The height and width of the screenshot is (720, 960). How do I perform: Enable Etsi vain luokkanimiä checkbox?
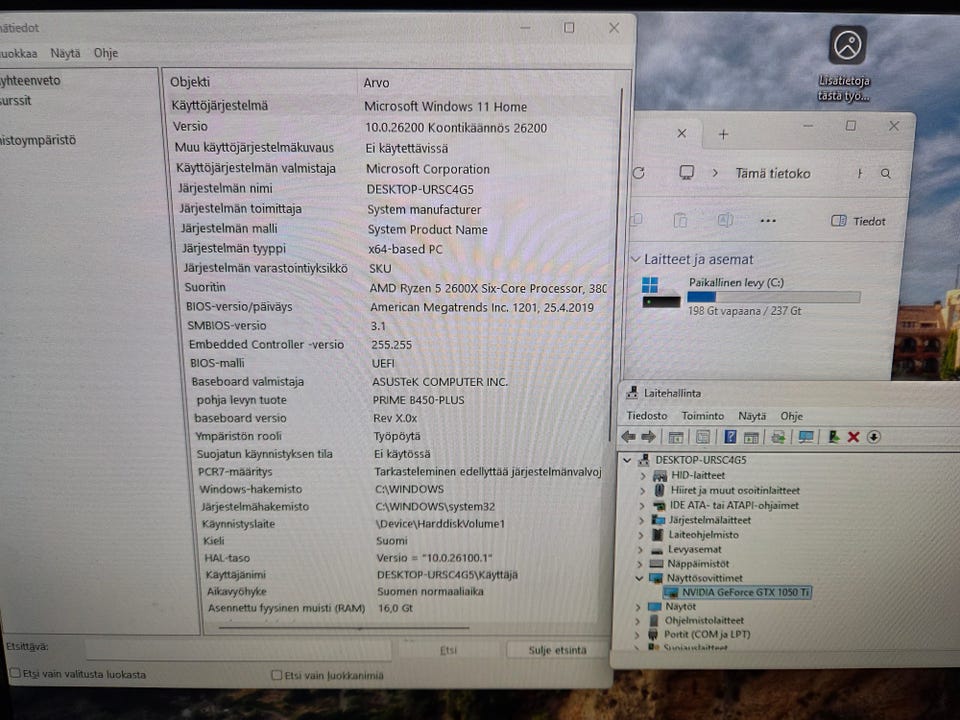pos(277,675)
